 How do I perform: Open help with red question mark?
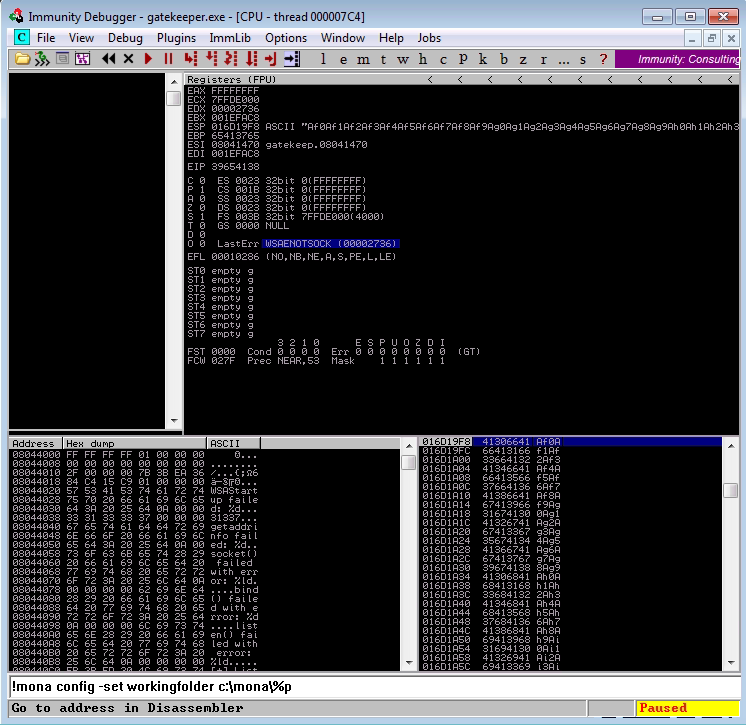click(x=603, y=59)
